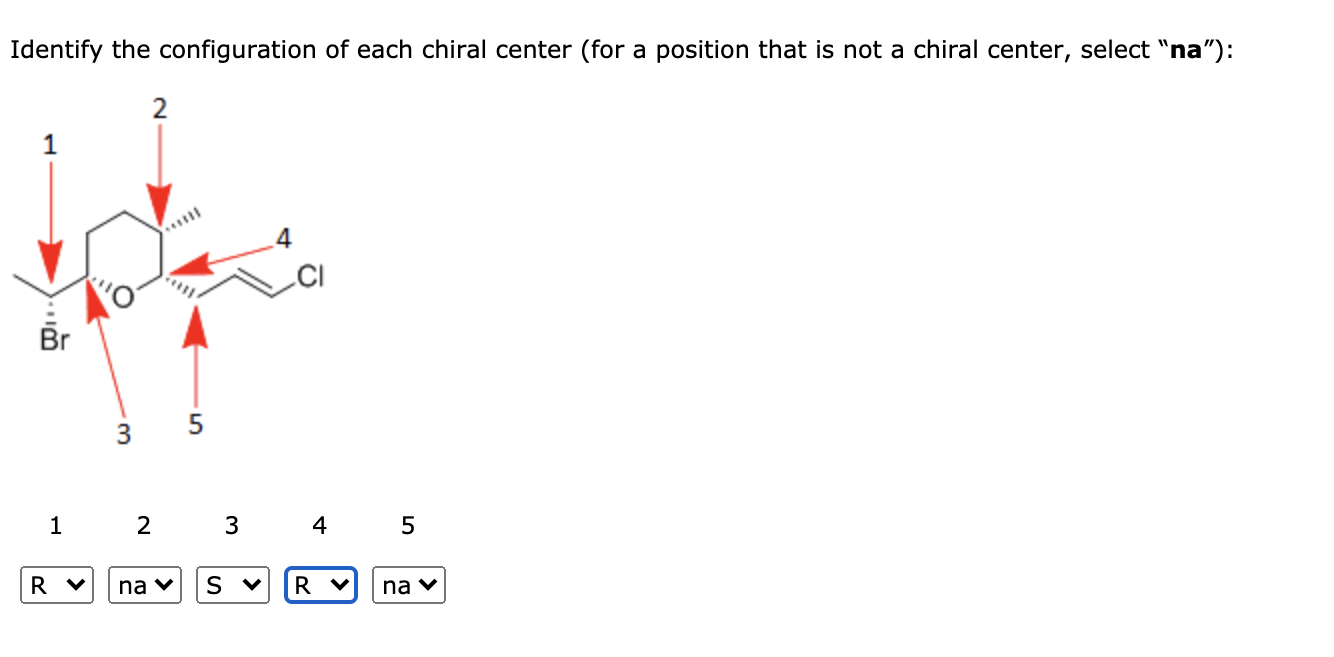
Task: Open the highlighted R dropdown for position 4
Action: point(320,584)
